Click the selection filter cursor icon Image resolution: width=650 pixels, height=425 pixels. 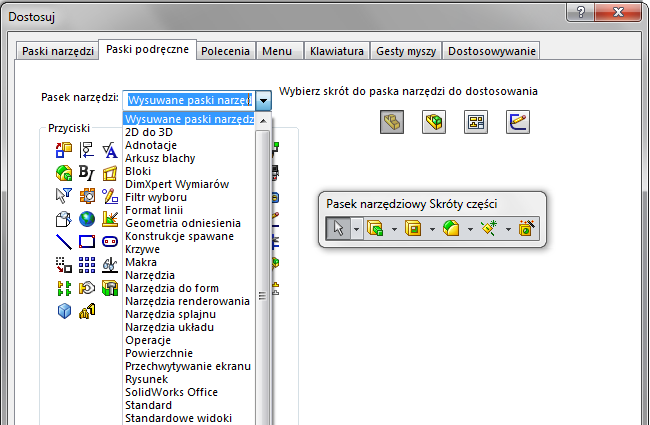pos(64,195)
